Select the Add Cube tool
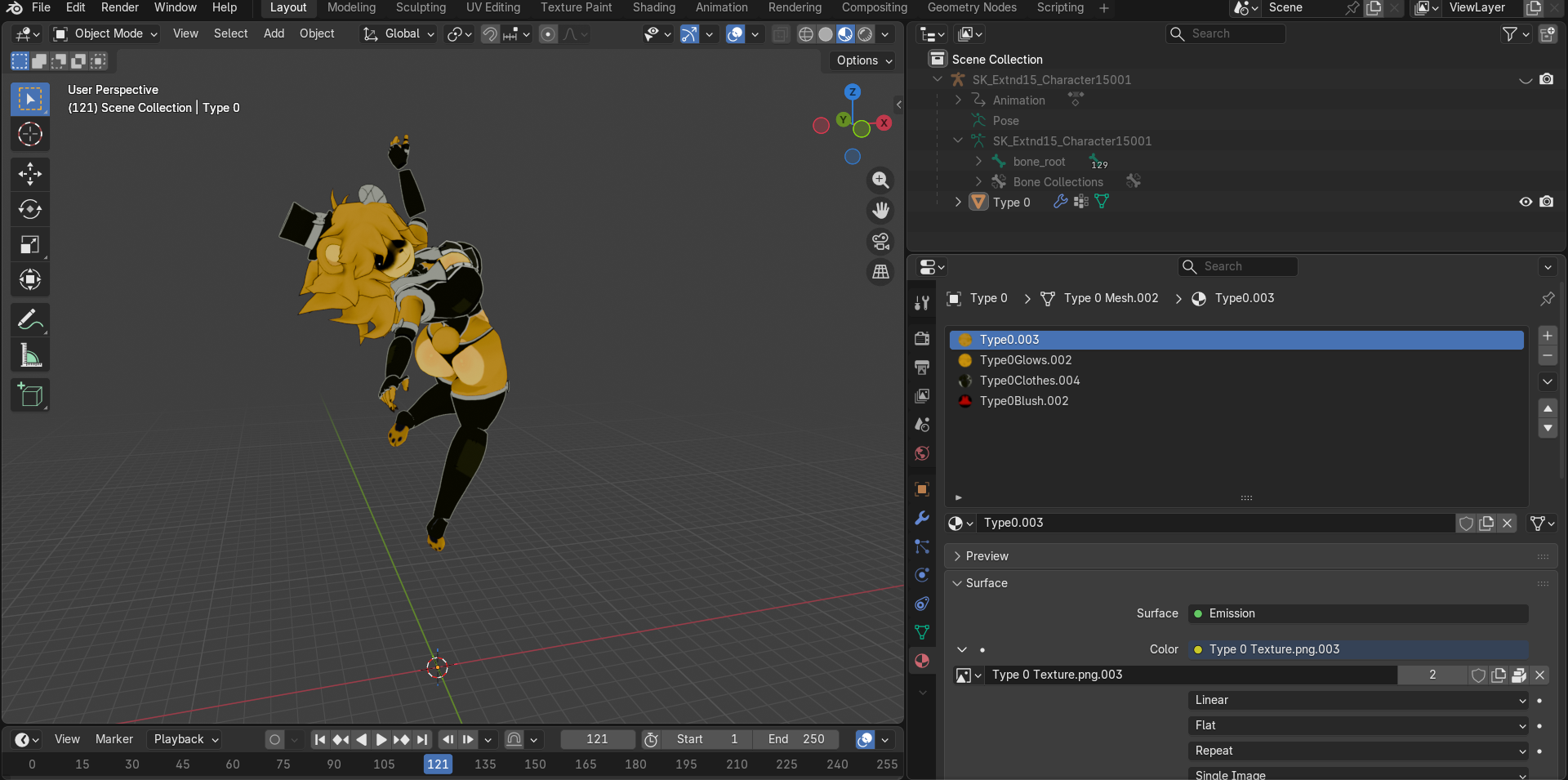 30,395
